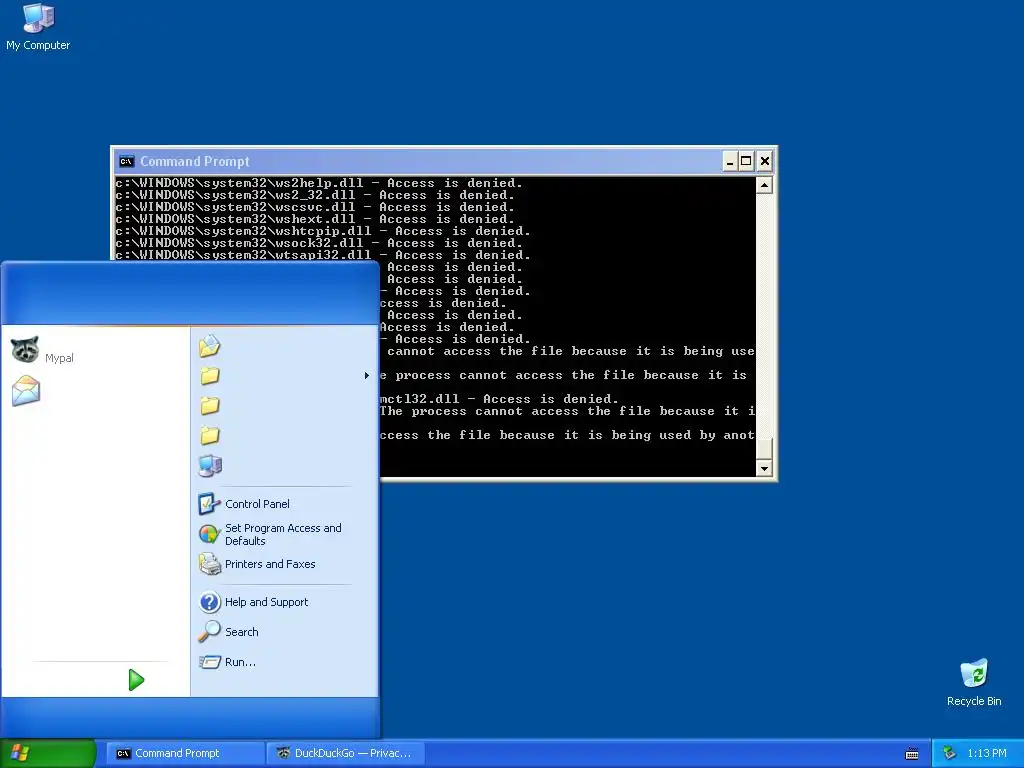
Task: Close the Command Prompt window
Action: [x=765, y=161]
